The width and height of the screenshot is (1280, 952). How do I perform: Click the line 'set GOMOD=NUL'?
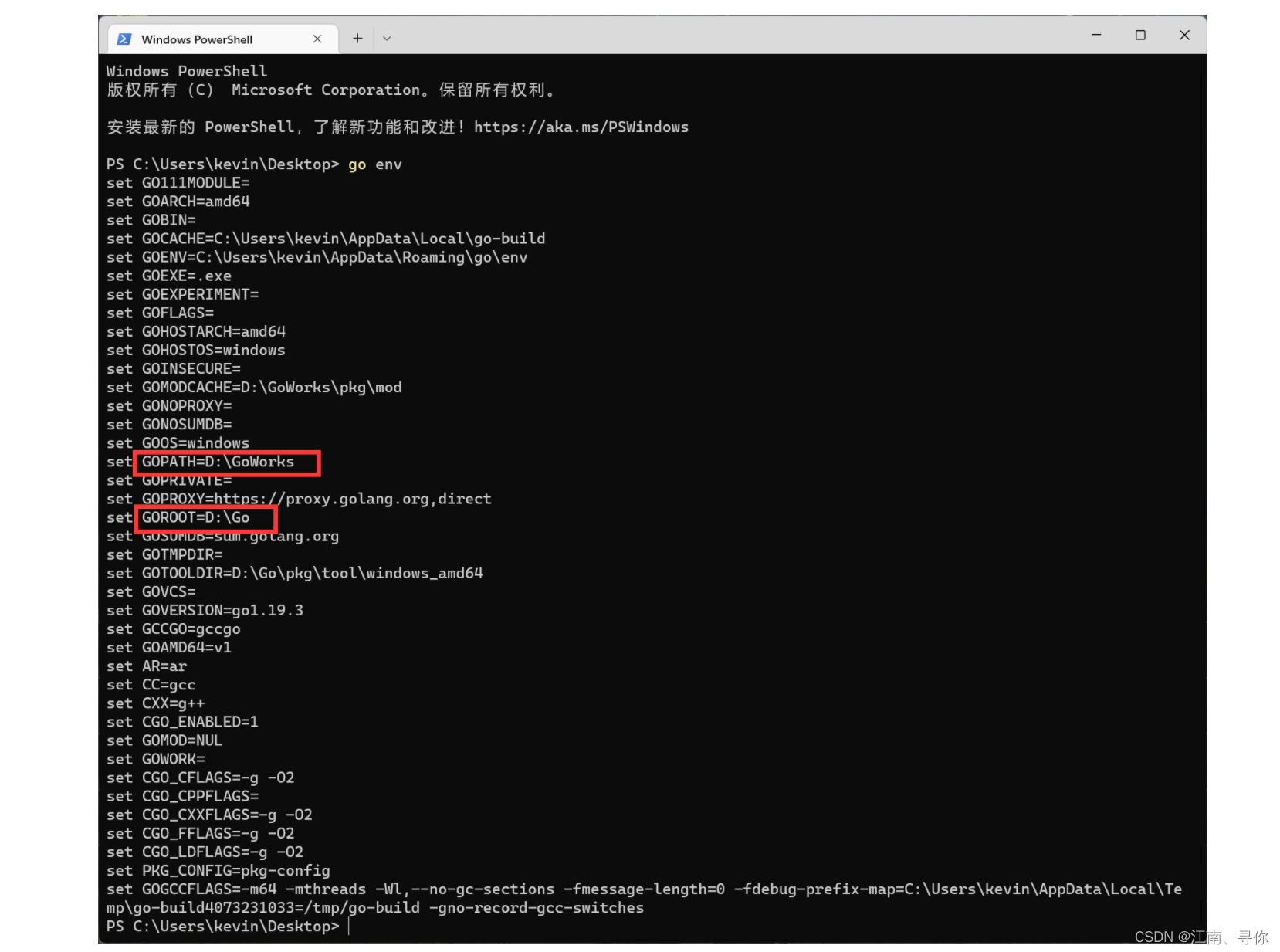(164, 740)
